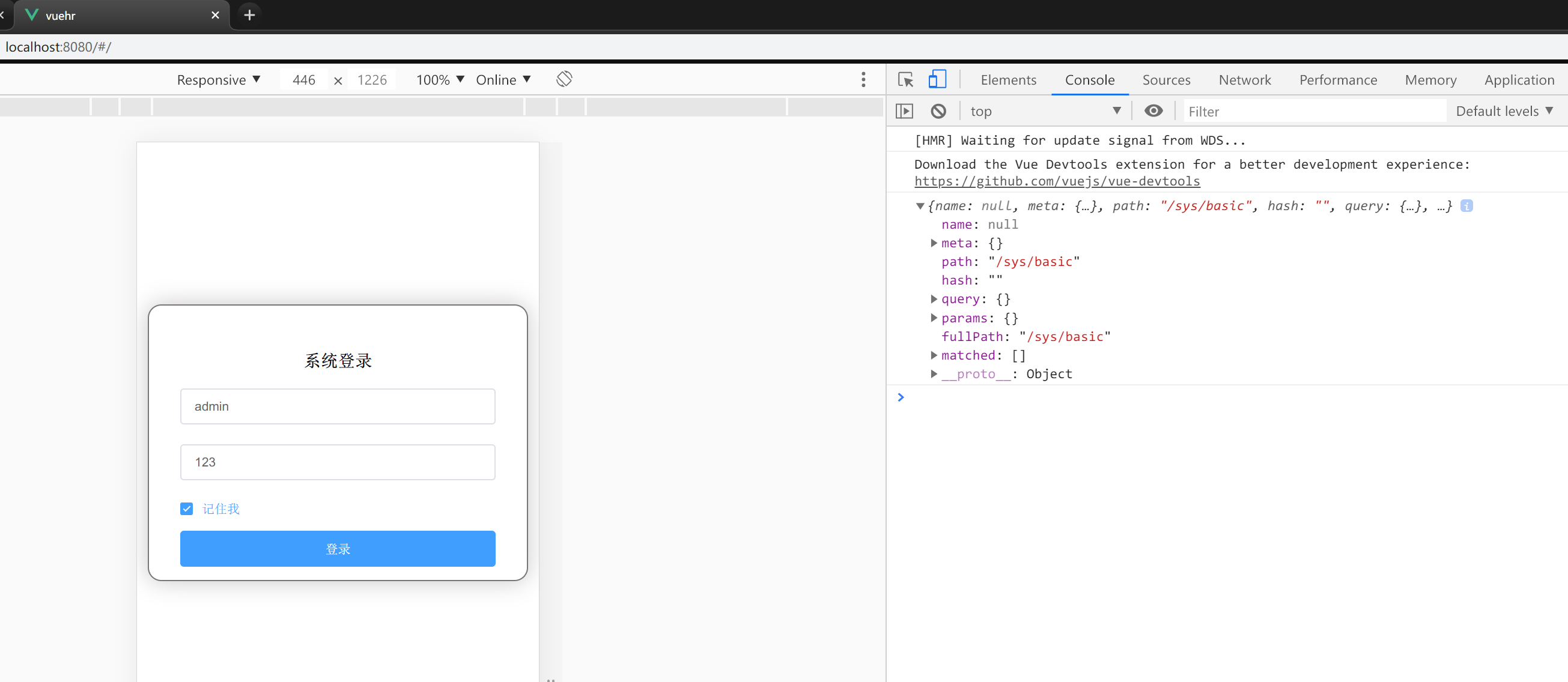1568x682 pixels.
Task: Click the admin username input field
Action: (337, 406)
